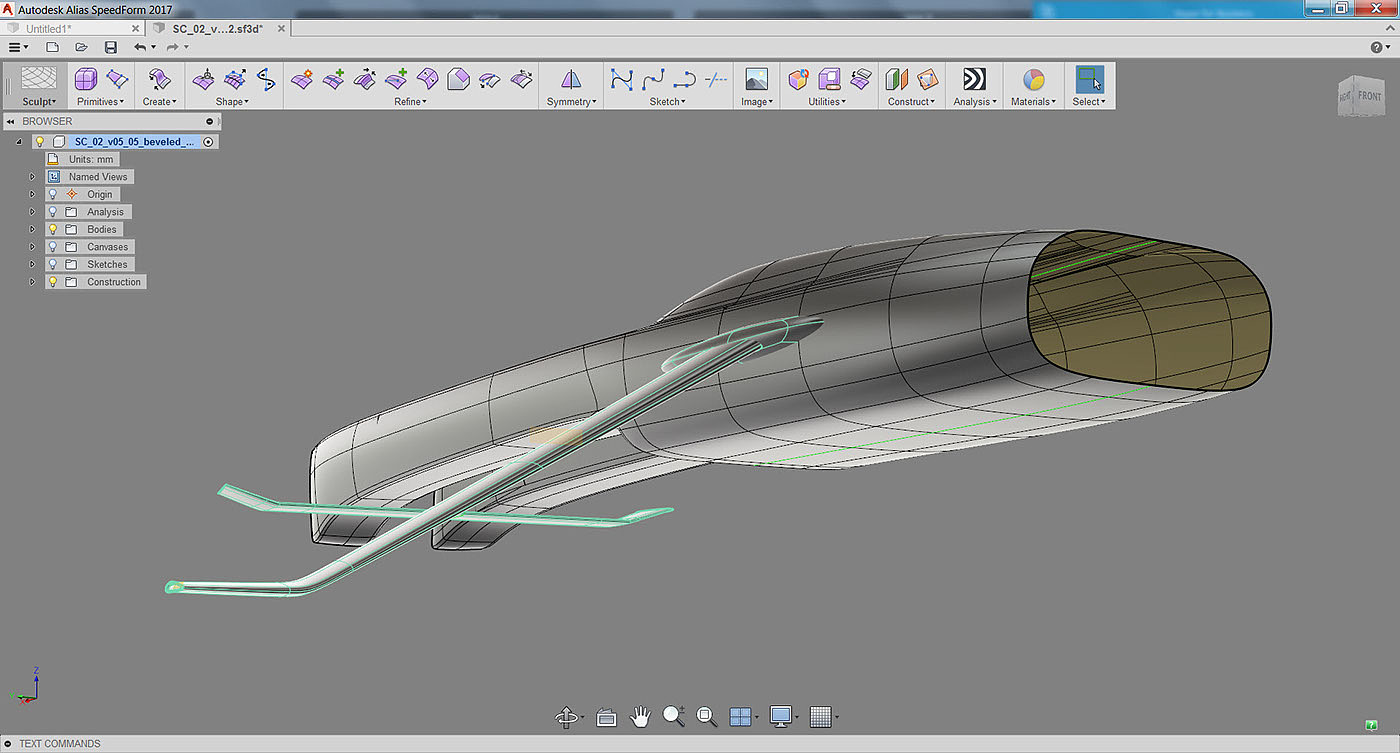Click the Box primitive icon in Primitives
The width and height of the screenshot is (1400, 753).
click(86, 80)
